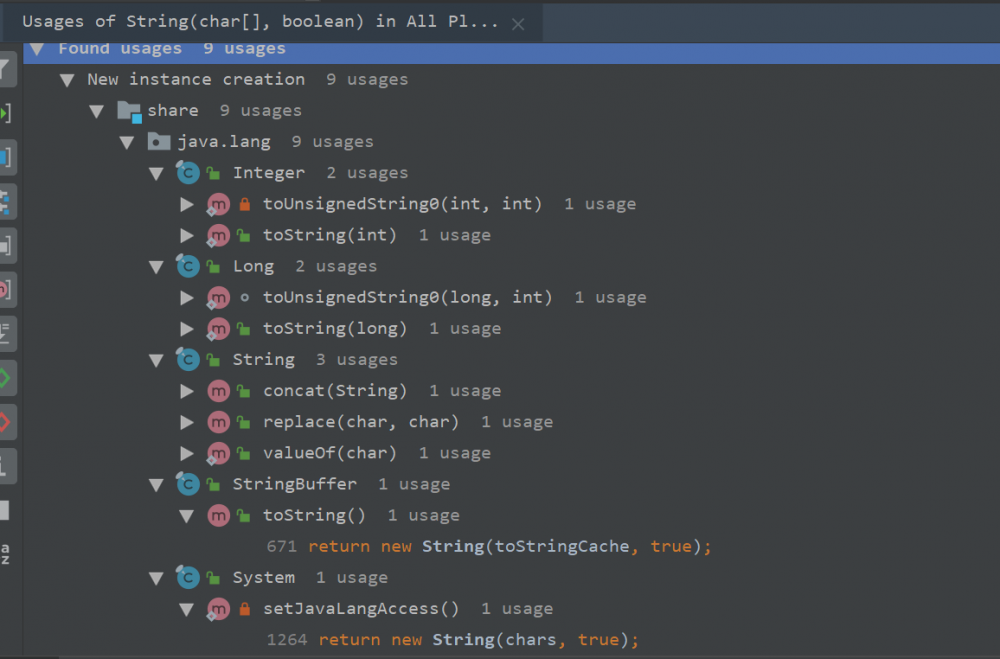Expand toString(long) usages
This screenshot has width=1000, height=659.
187,329
